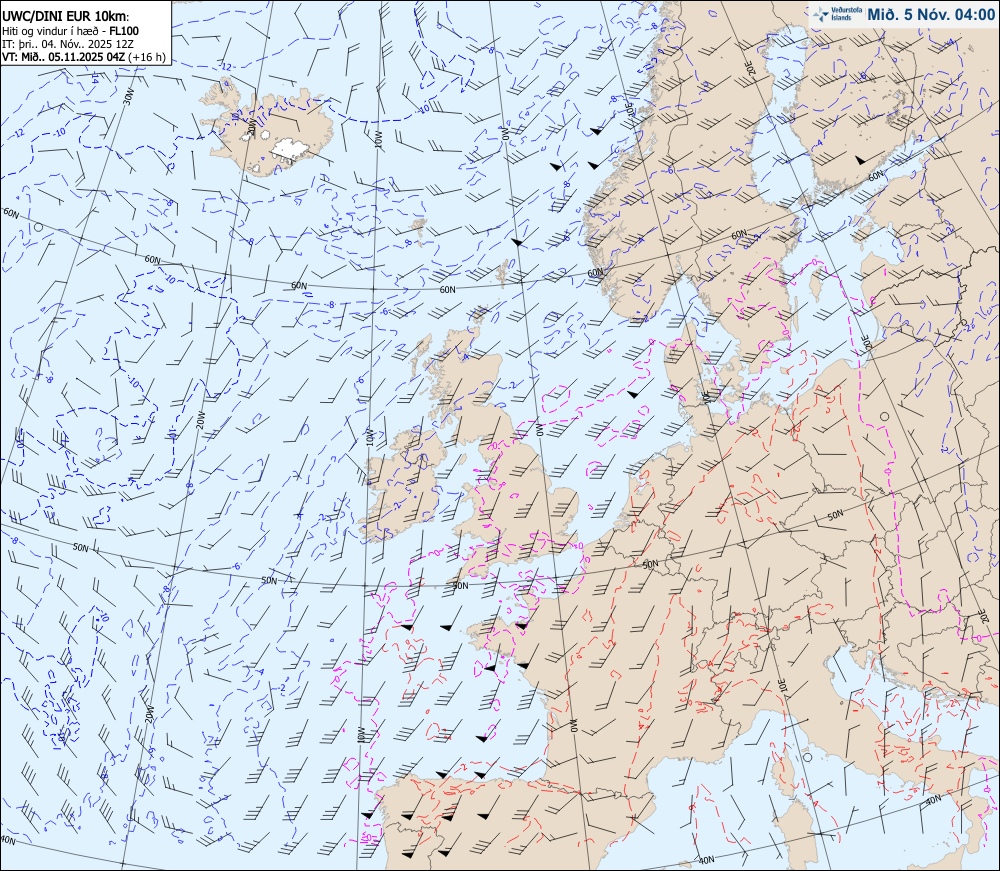Click the calm-wind circle west of Corsica
Image resolution: width=1000 pixels, height=871 pixels.
pyautogui.click(x=807, y=757)
